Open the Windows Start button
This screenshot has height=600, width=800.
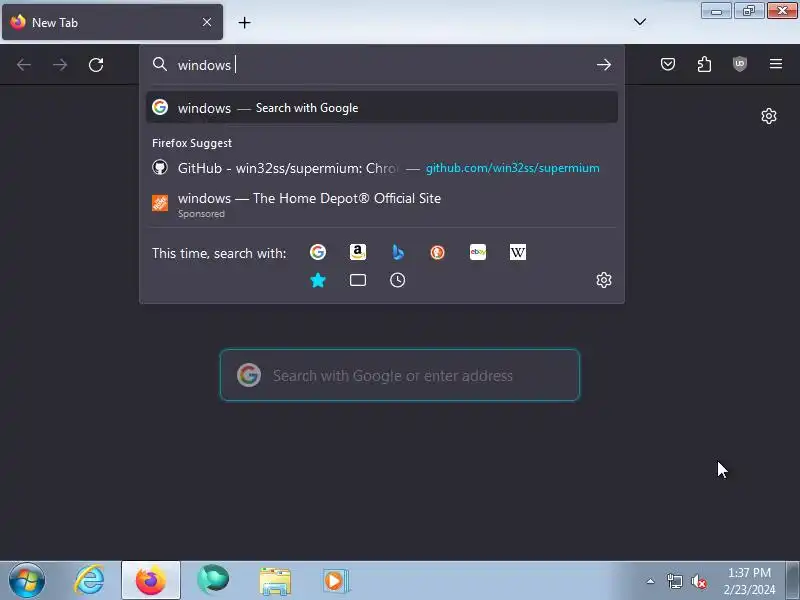26,581
